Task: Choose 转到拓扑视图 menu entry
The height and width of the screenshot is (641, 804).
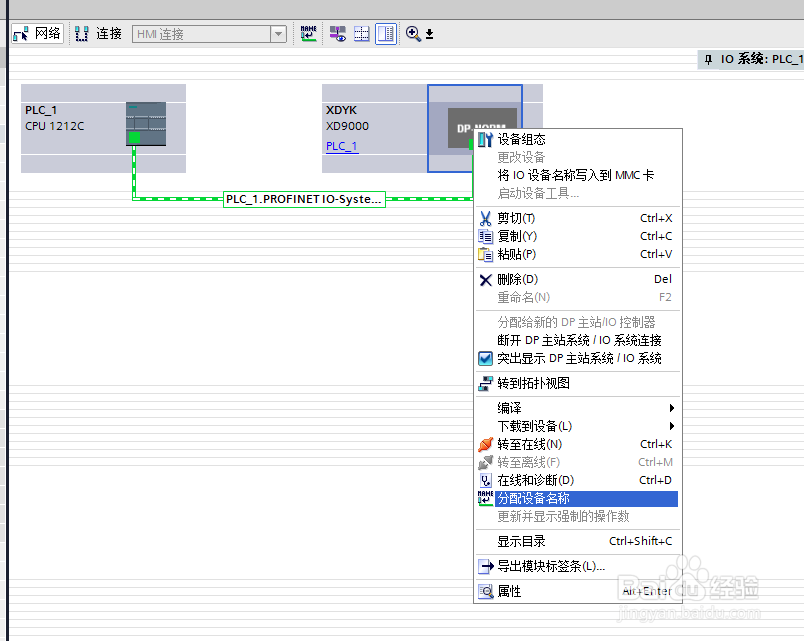Action: tap(577, 384)
